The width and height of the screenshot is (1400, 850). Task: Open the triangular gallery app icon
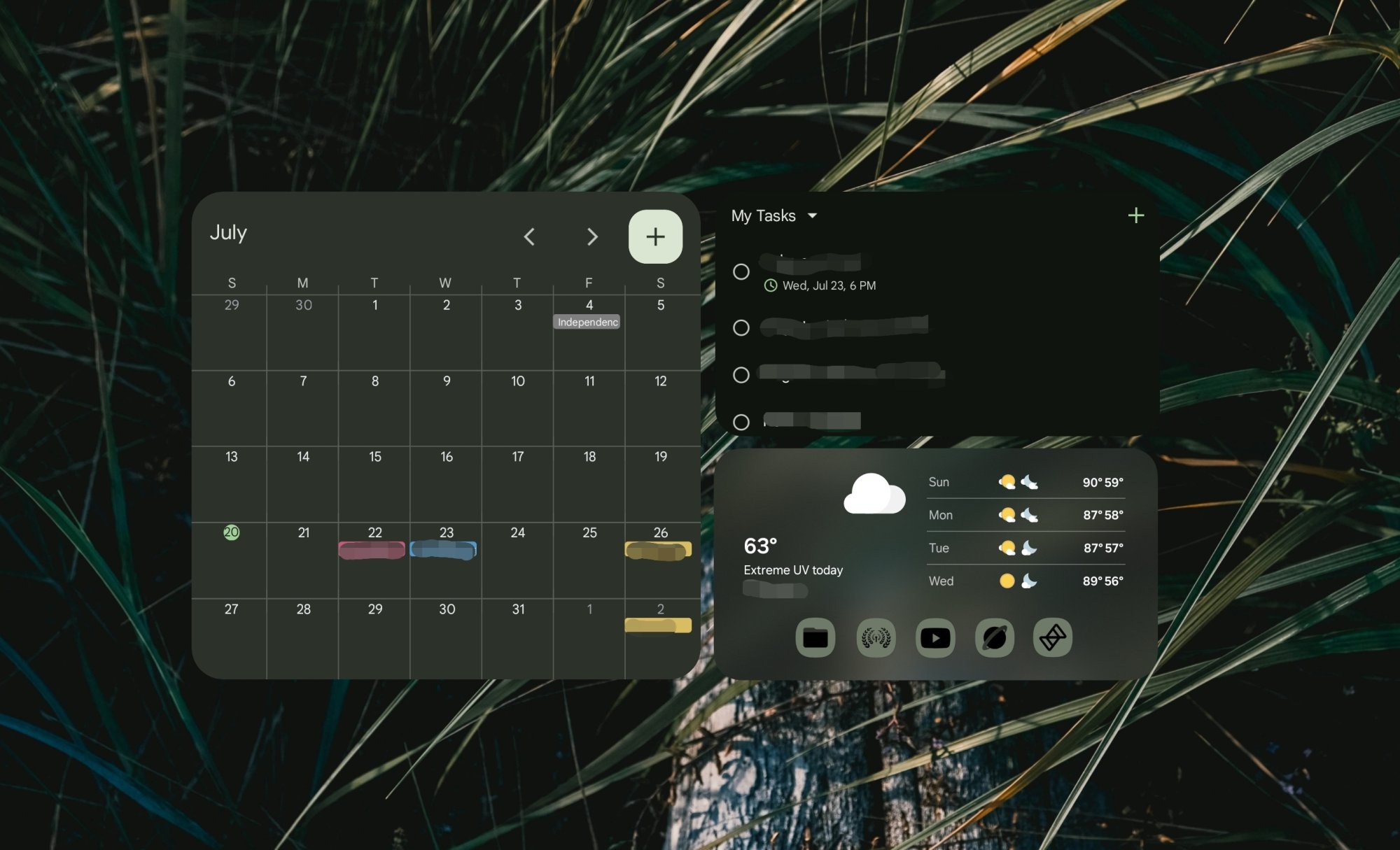[1053, 637]
